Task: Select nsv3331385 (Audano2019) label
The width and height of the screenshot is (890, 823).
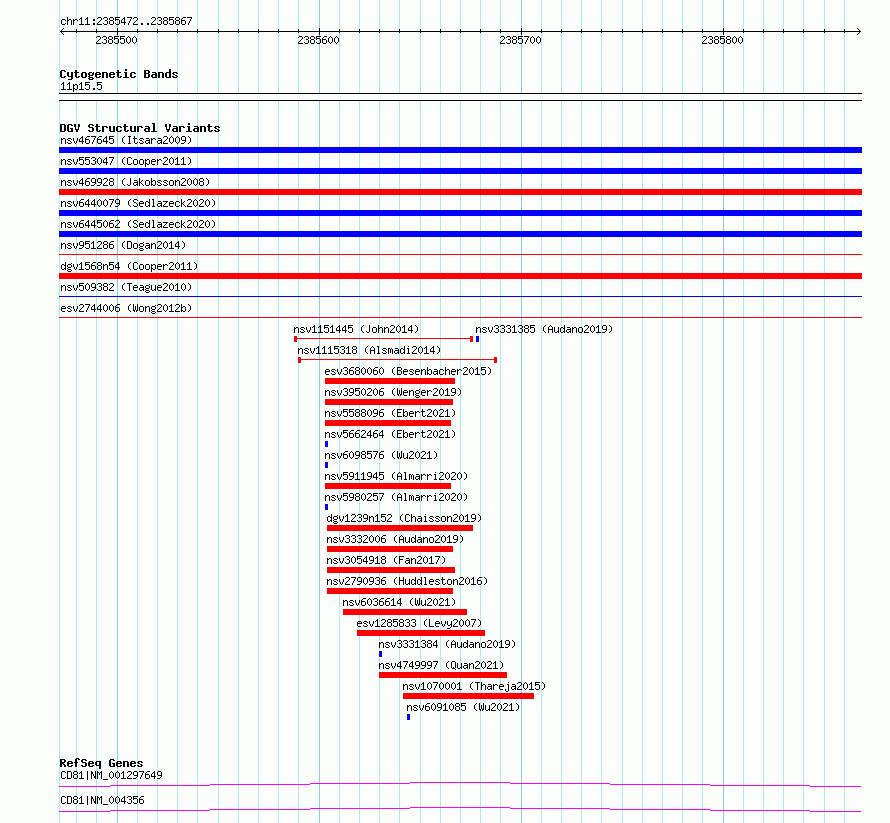Action: 544,329
